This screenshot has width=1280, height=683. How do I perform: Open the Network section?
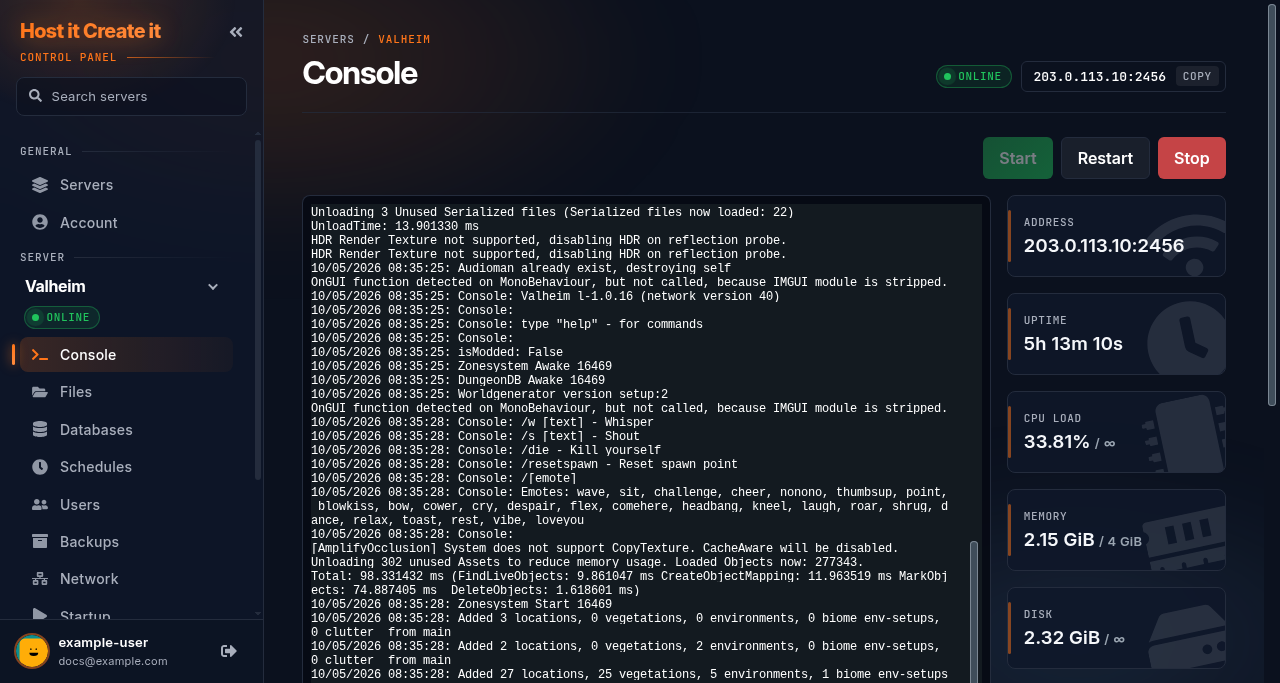click(x=126, y=579)
